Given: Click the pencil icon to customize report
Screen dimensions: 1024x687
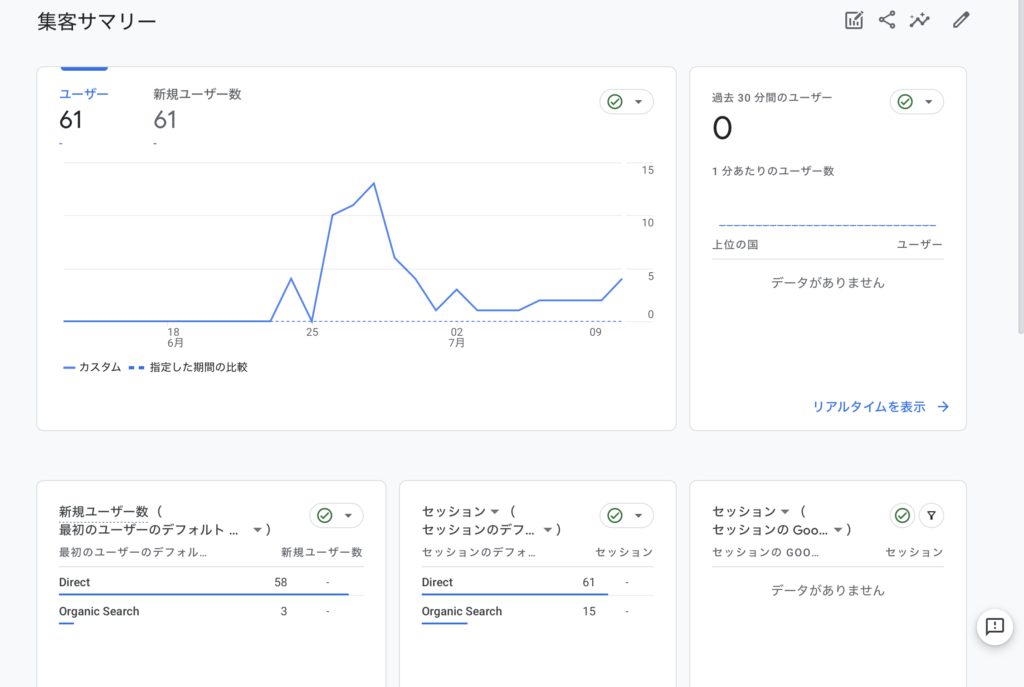Looking at the screenshot, I should [x=961, y=20].
